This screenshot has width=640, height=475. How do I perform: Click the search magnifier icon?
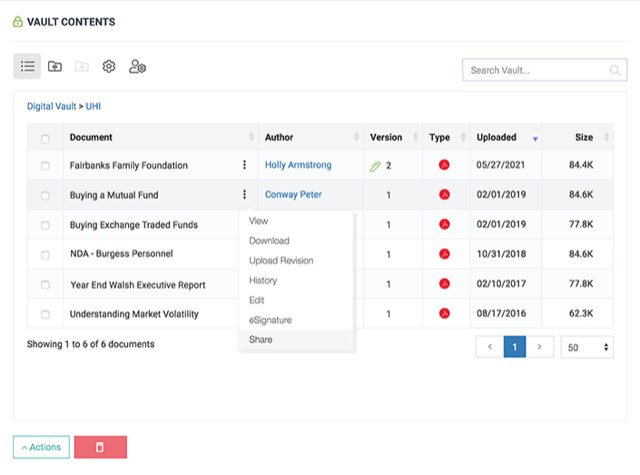[x=615, y=70]
